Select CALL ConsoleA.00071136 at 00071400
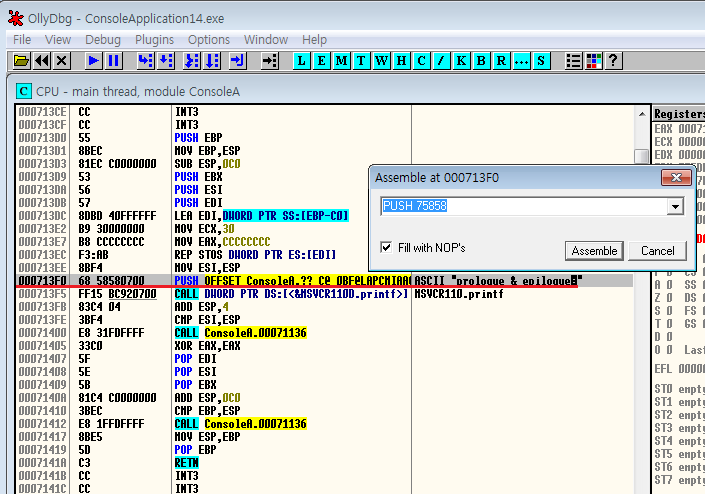The height and width of the screenshot is (494, 705). click(324, 333)
